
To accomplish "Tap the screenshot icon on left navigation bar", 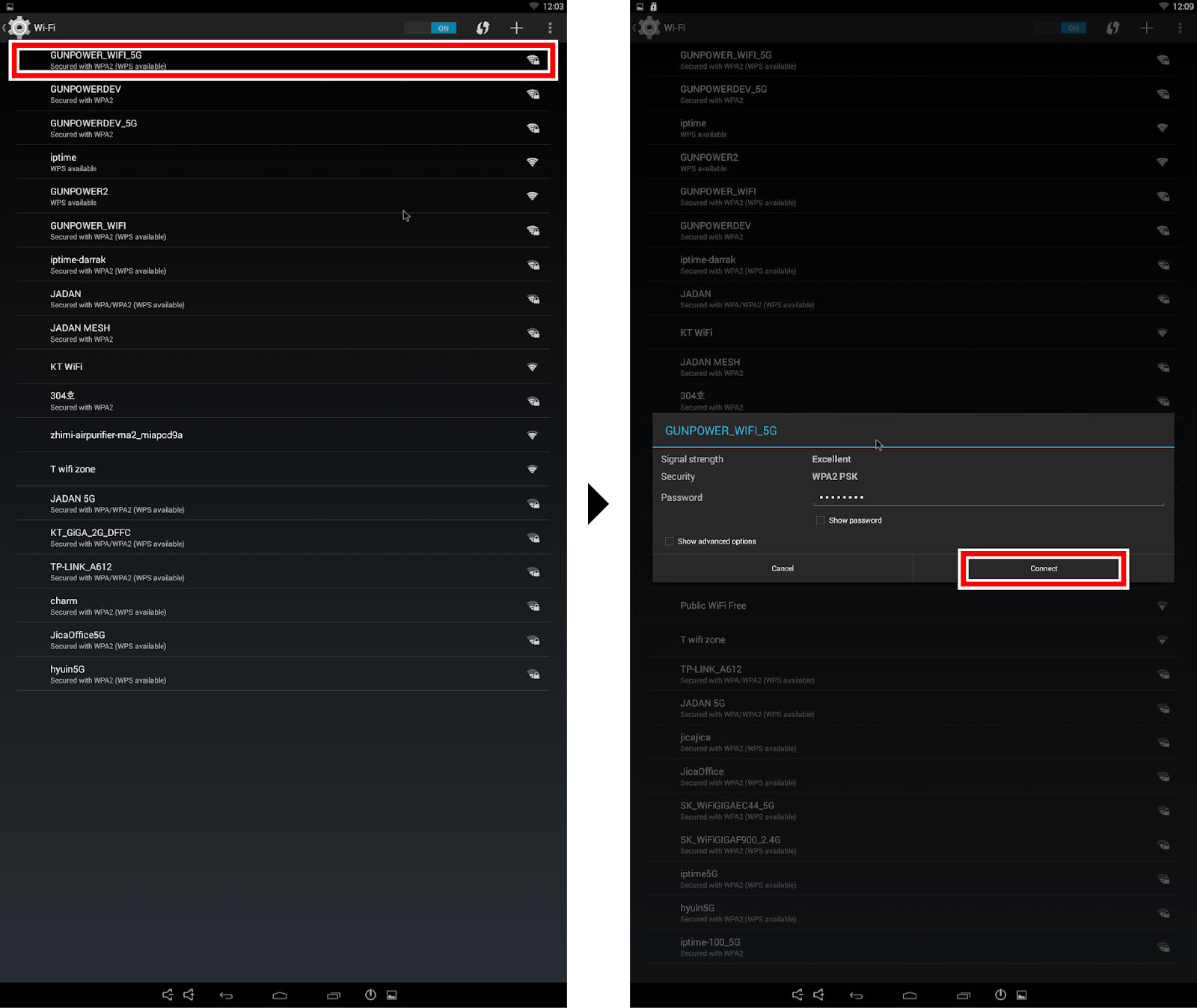I will click(391, 995).
